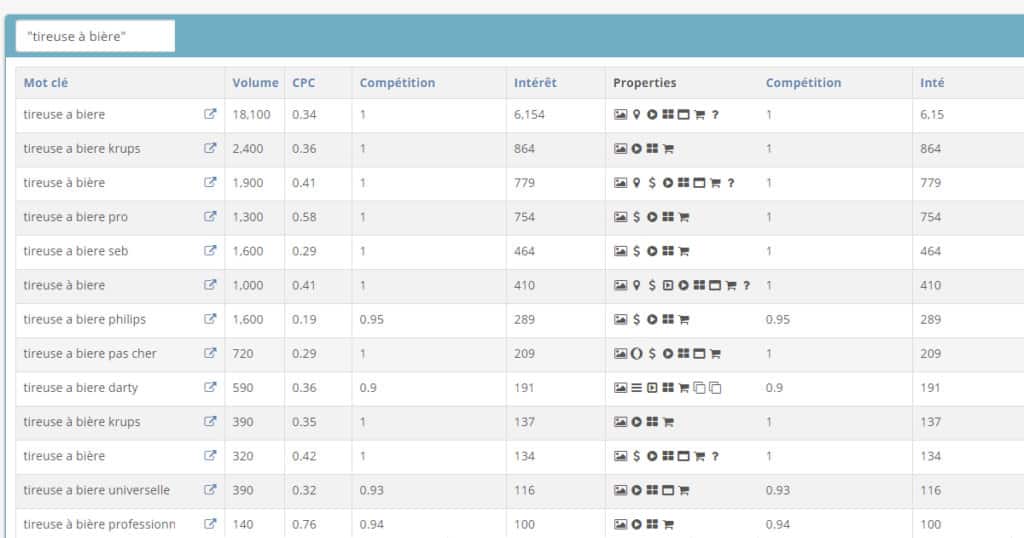The image size is (1024, 538).
Task: Open external link for 'tireuse a biere krups' with volume 2,400
Action: tap(210, 148)
